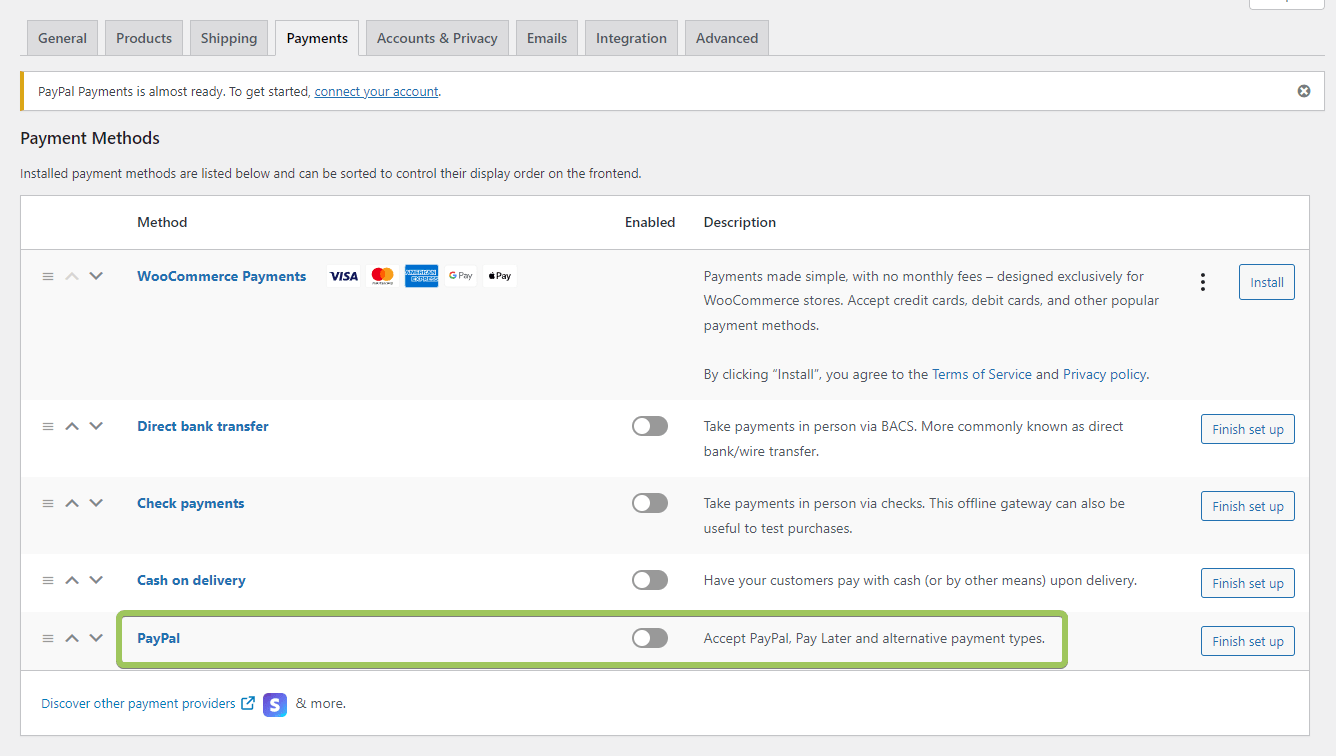Click the connect your account link

(376, 91)
